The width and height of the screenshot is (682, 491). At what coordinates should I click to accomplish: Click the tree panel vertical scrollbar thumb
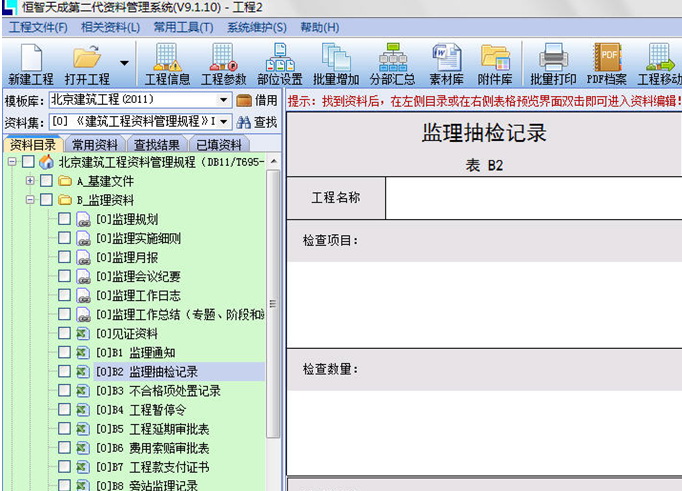pos(273,304)
